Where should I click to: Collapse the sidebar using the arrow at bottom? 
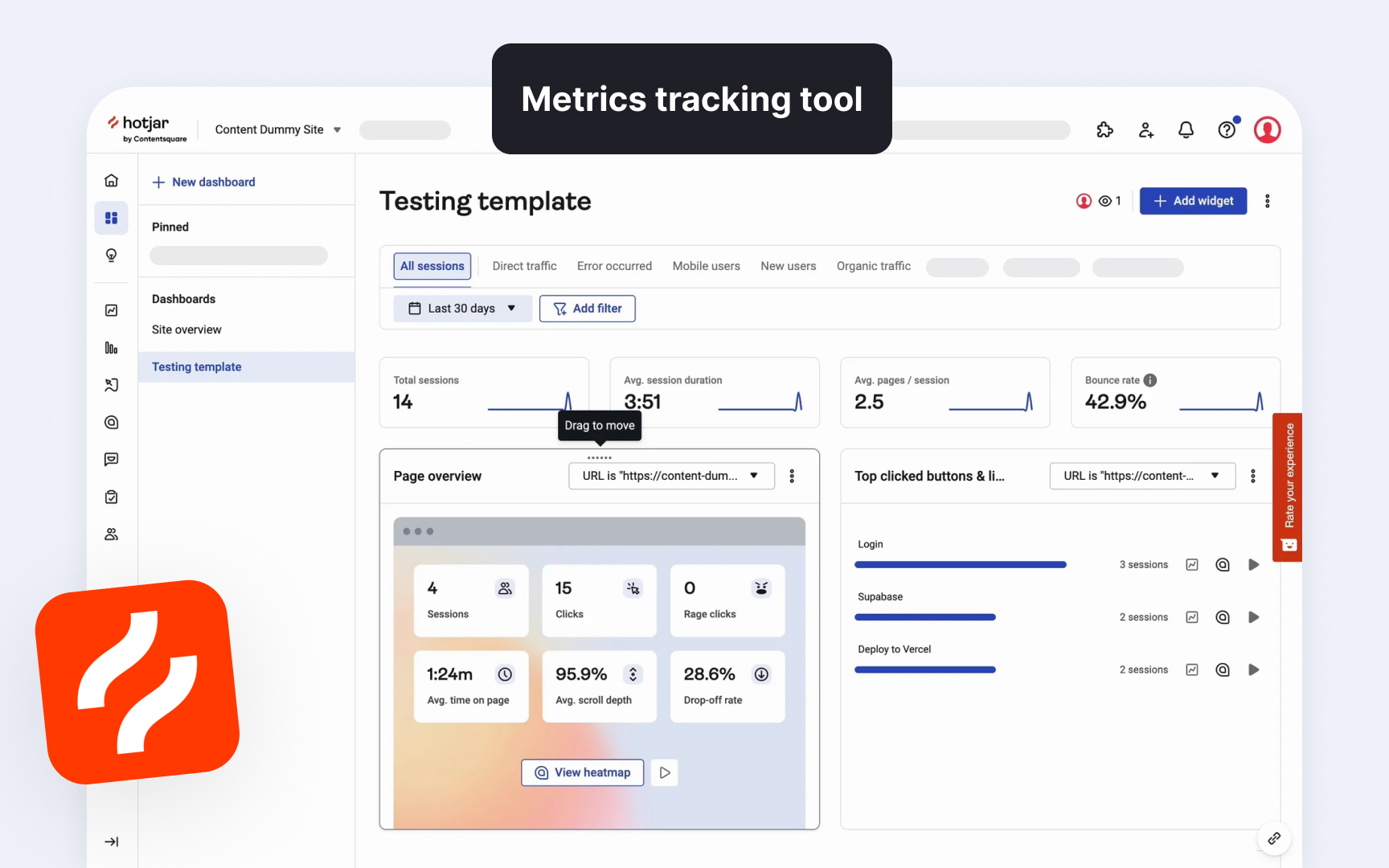(112, 841)
